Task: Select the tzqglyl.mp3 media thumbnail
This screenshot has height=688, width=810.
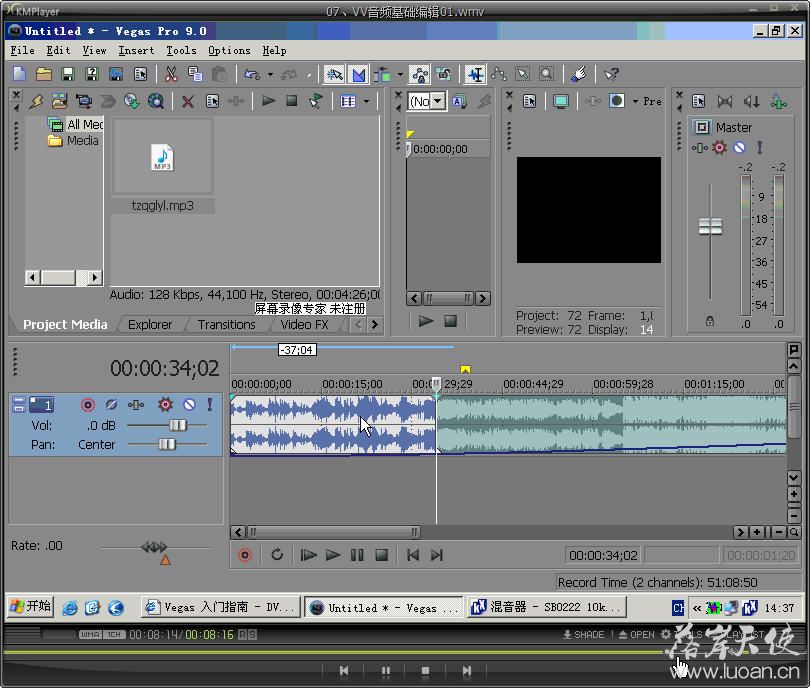Action: coord(162,158)
